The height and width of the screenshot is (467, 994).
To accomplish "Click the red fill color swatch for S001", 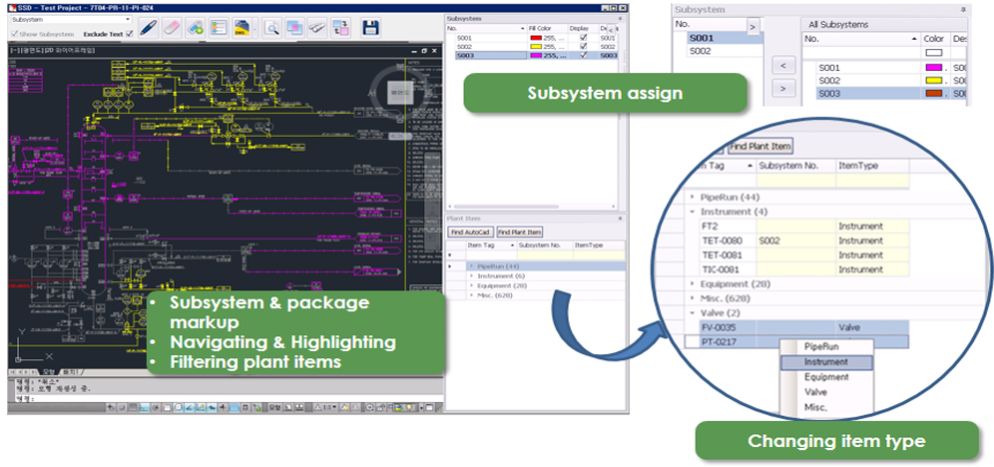I will coord(535,39).
